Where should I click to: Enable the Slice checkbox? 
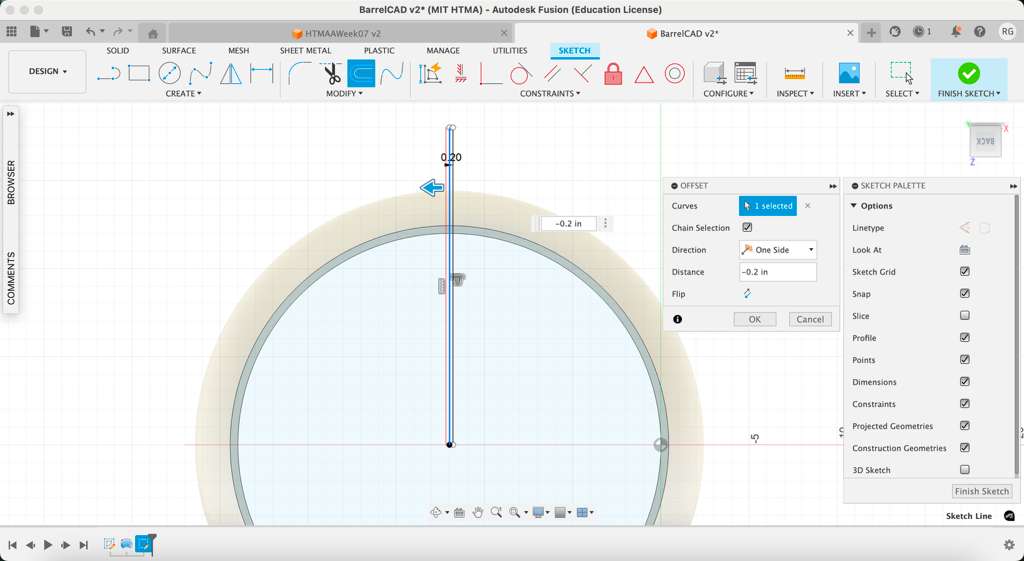coord(965,316)
